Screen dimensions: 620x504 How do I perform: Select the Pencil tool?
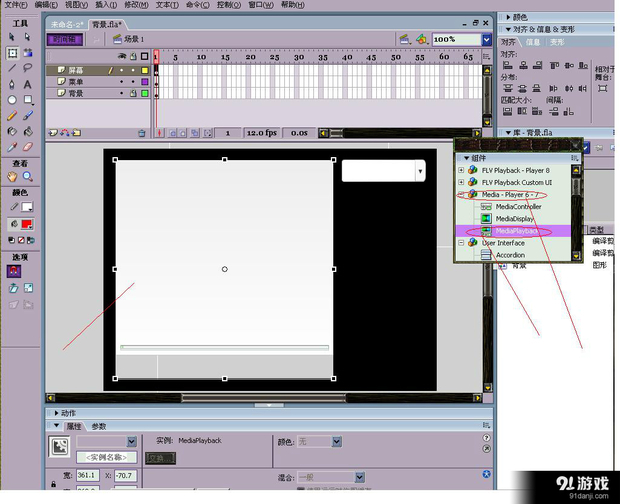click(12, 115)
